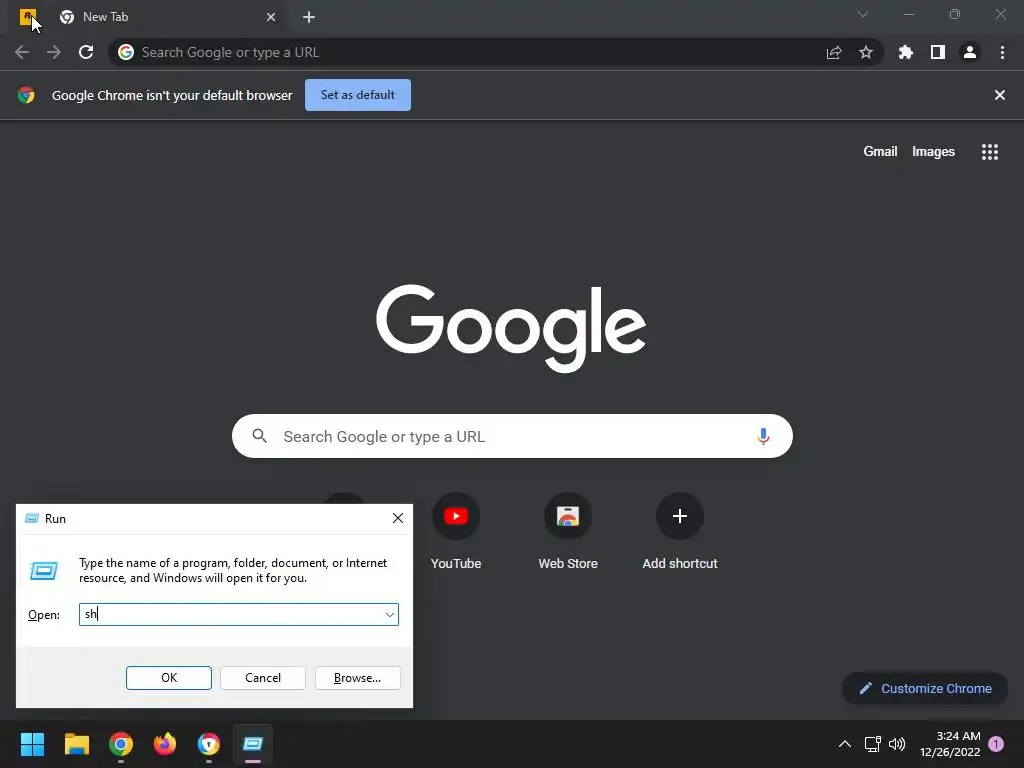
Task: Start voice search with microphone icon
Action: click(x=763, y=436)
